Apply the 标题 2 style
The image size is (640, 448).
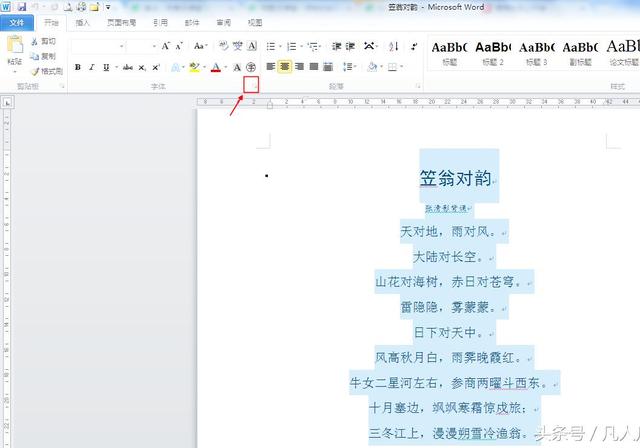click(493, 54)
